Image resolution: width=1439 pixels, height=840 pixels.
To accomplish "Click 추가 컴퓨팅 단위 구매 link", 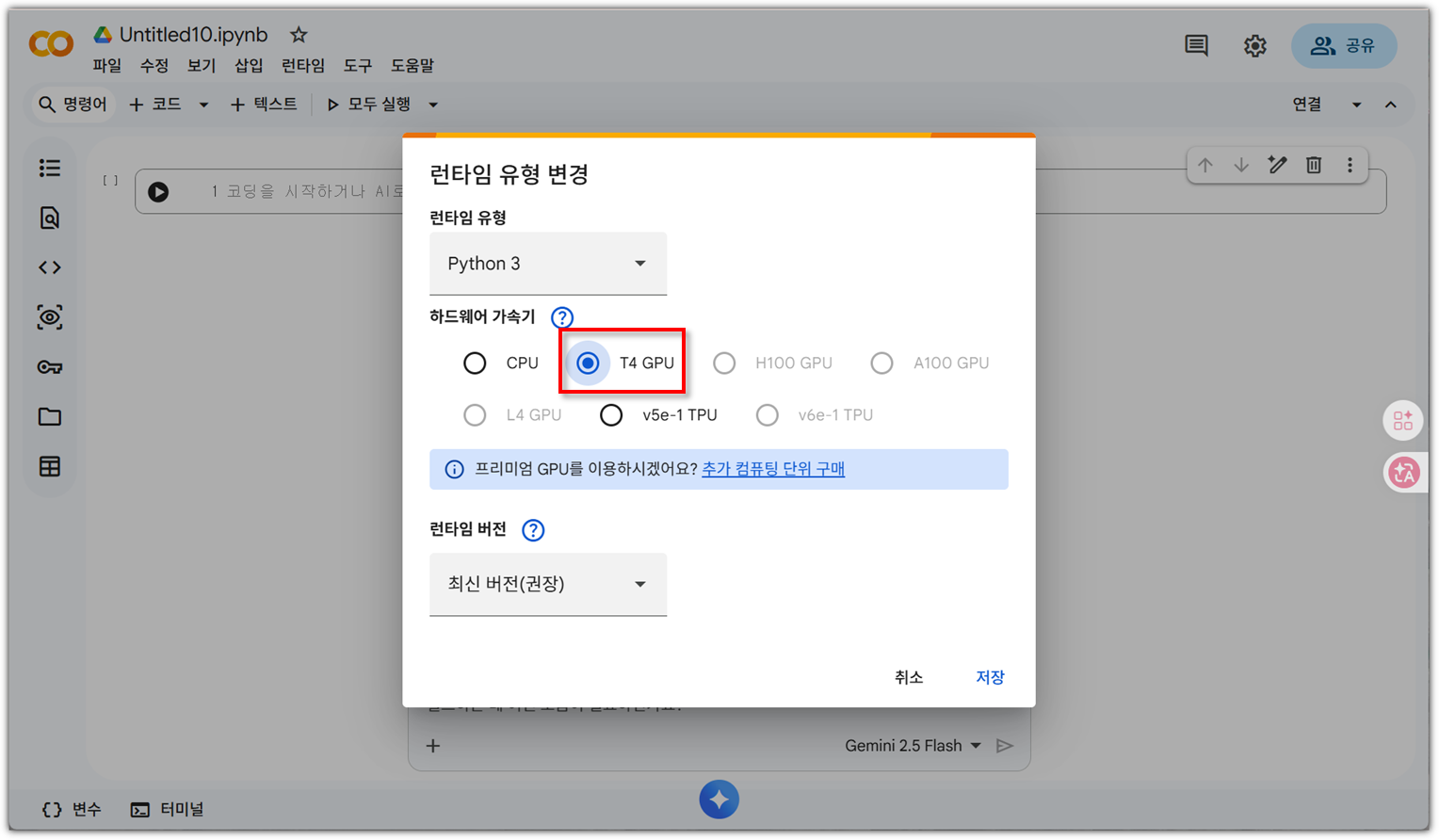I will coord(773,469).
